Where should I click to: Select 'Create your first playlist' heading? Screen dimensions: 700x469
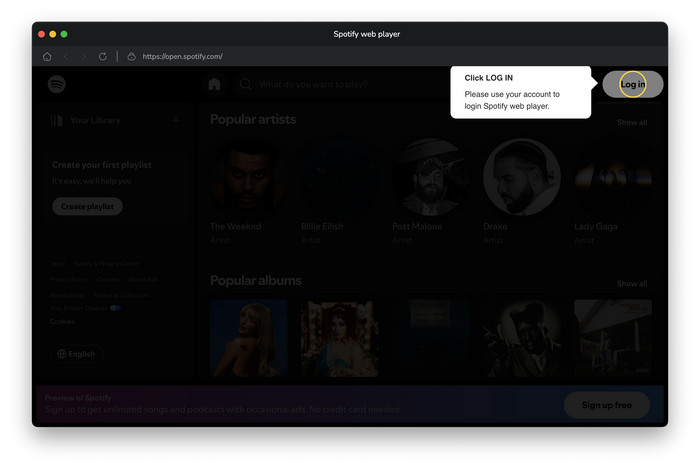point(102,165)
